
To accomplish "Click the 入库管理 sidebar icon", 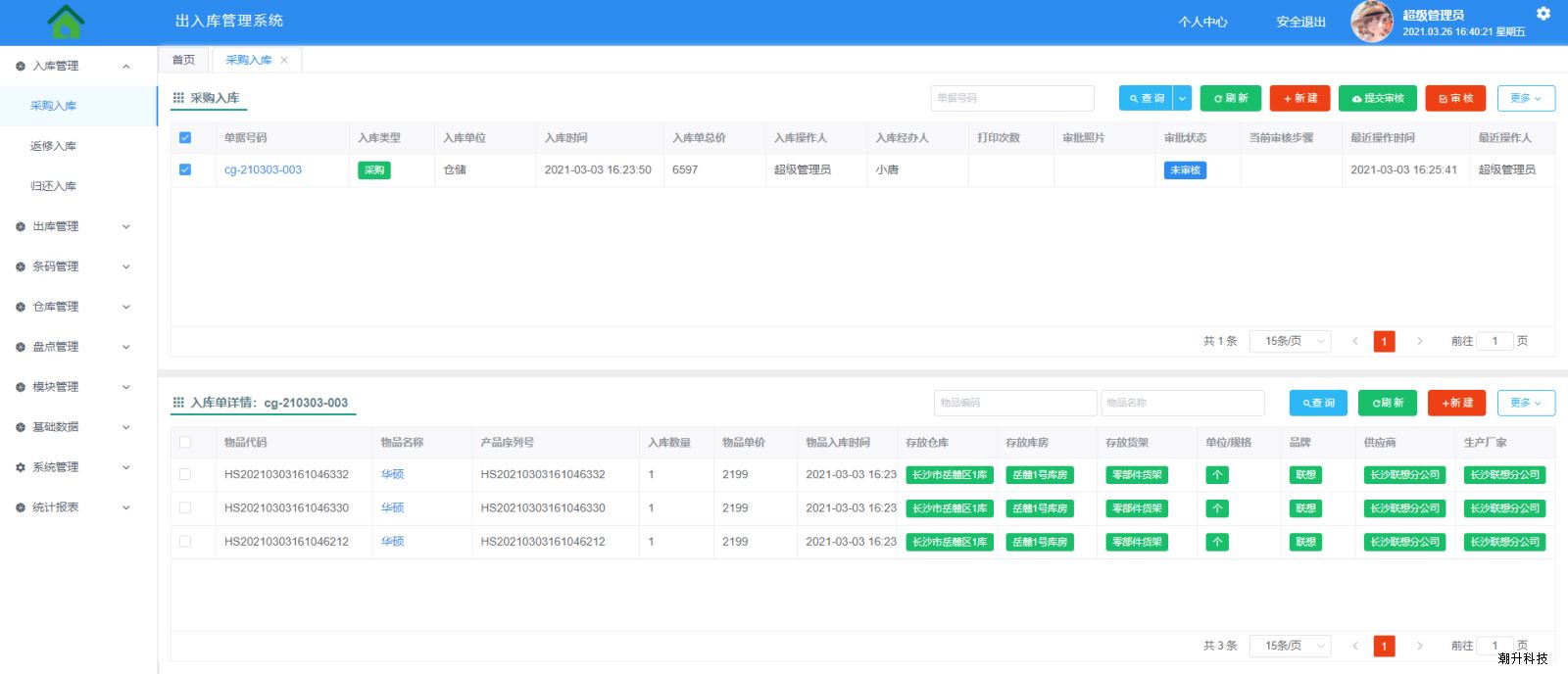I will (x=21, y=66).
